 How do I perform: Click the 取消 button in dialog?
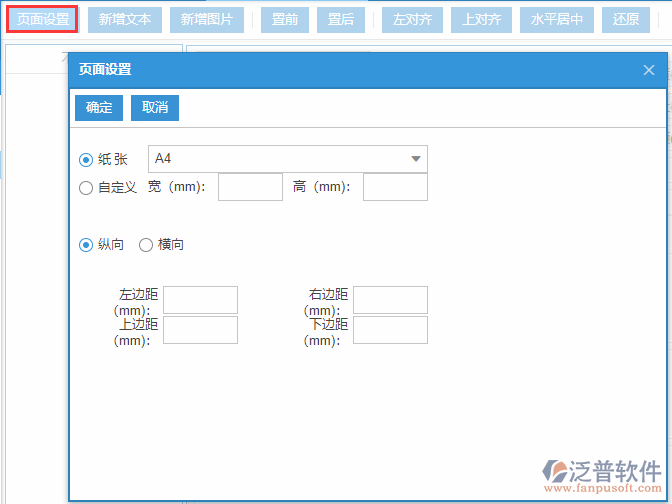(155, 108)
